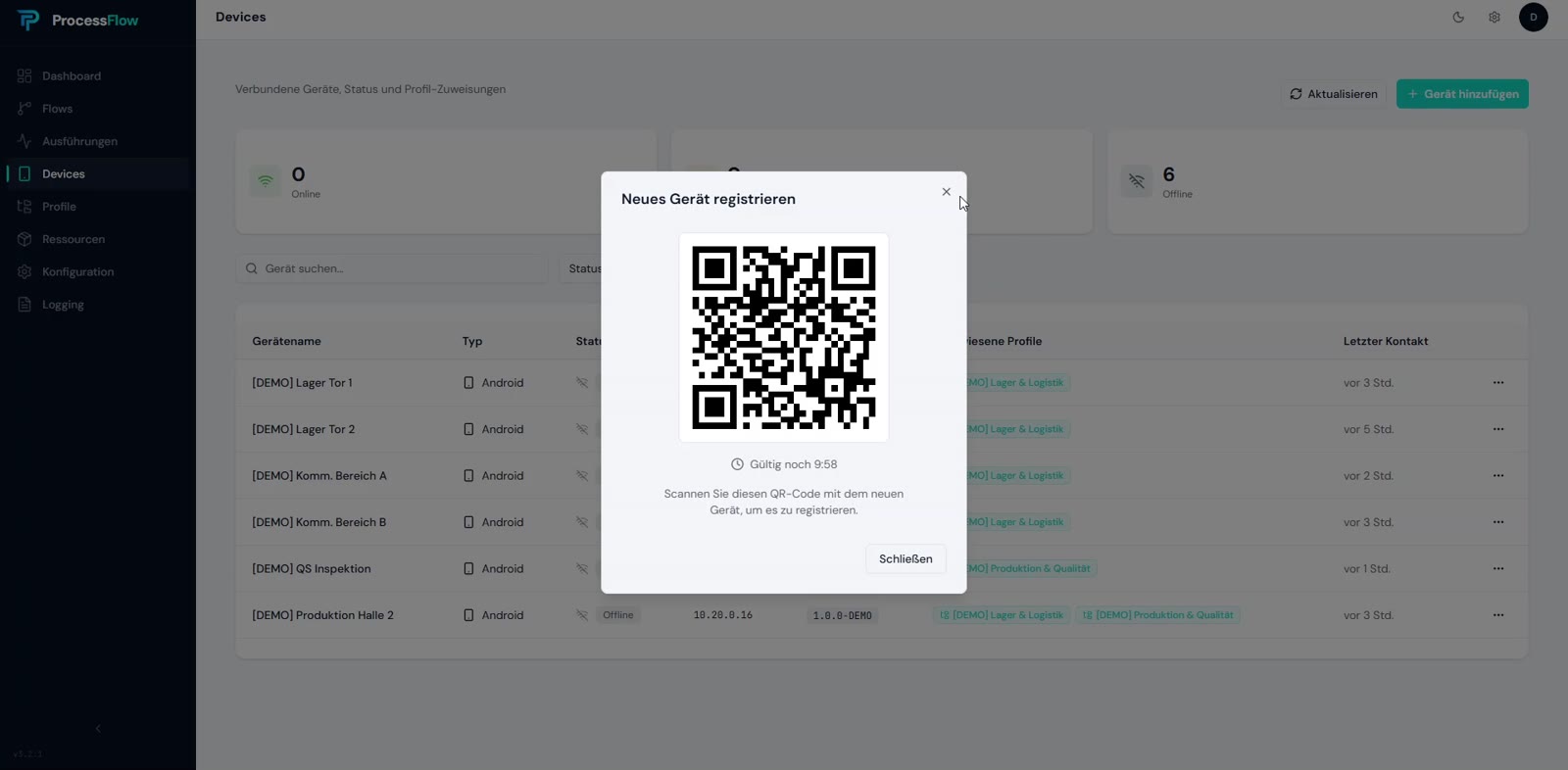Click offline icon in Produktion Halle 2 row
The width and height of the screenshot is (1568, 770).
point(582,615)
